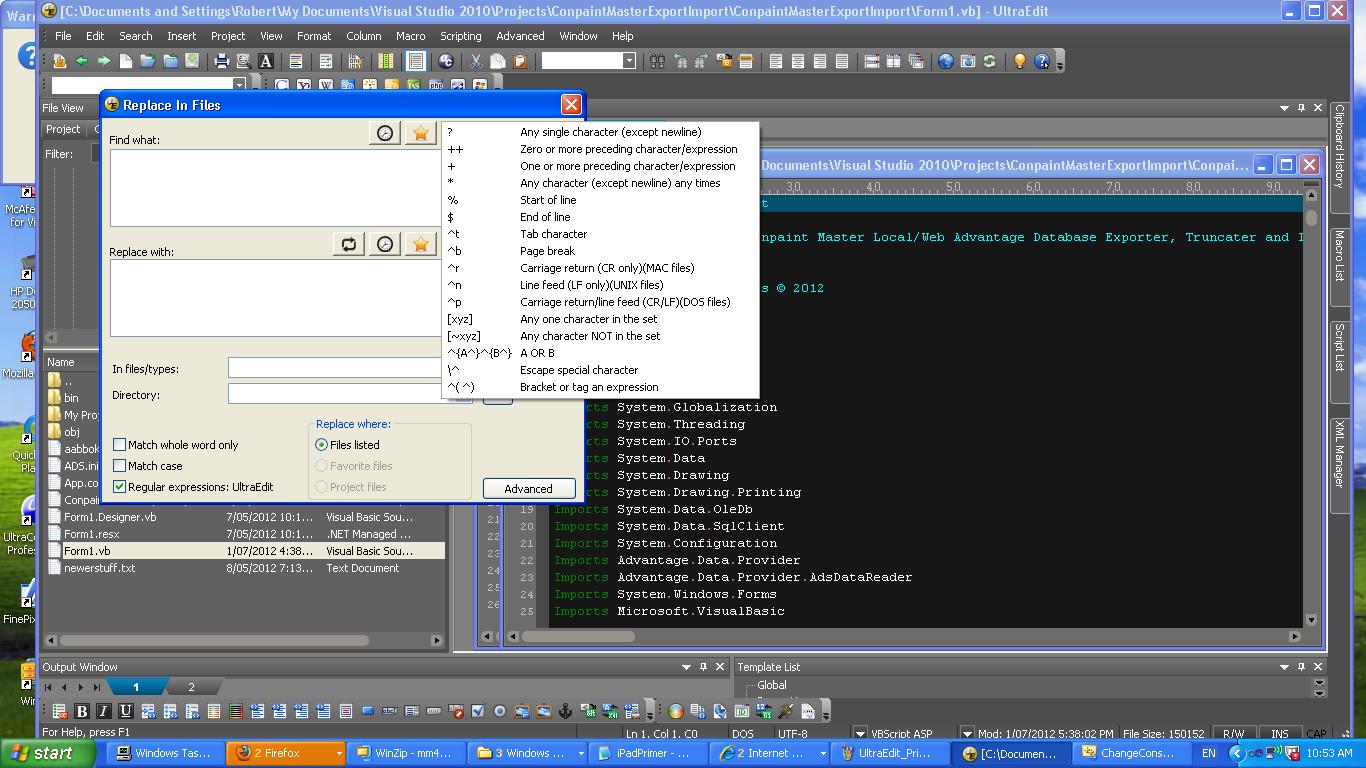The width and height of the screenshot is (1366, 768).
Task: Enable Match whole word only checkbox
Action: click(x=120, y=445)
